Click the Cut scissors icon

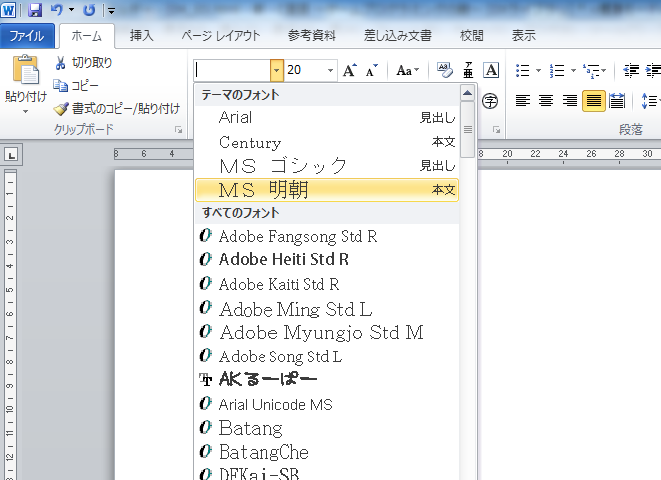(61, 63)
